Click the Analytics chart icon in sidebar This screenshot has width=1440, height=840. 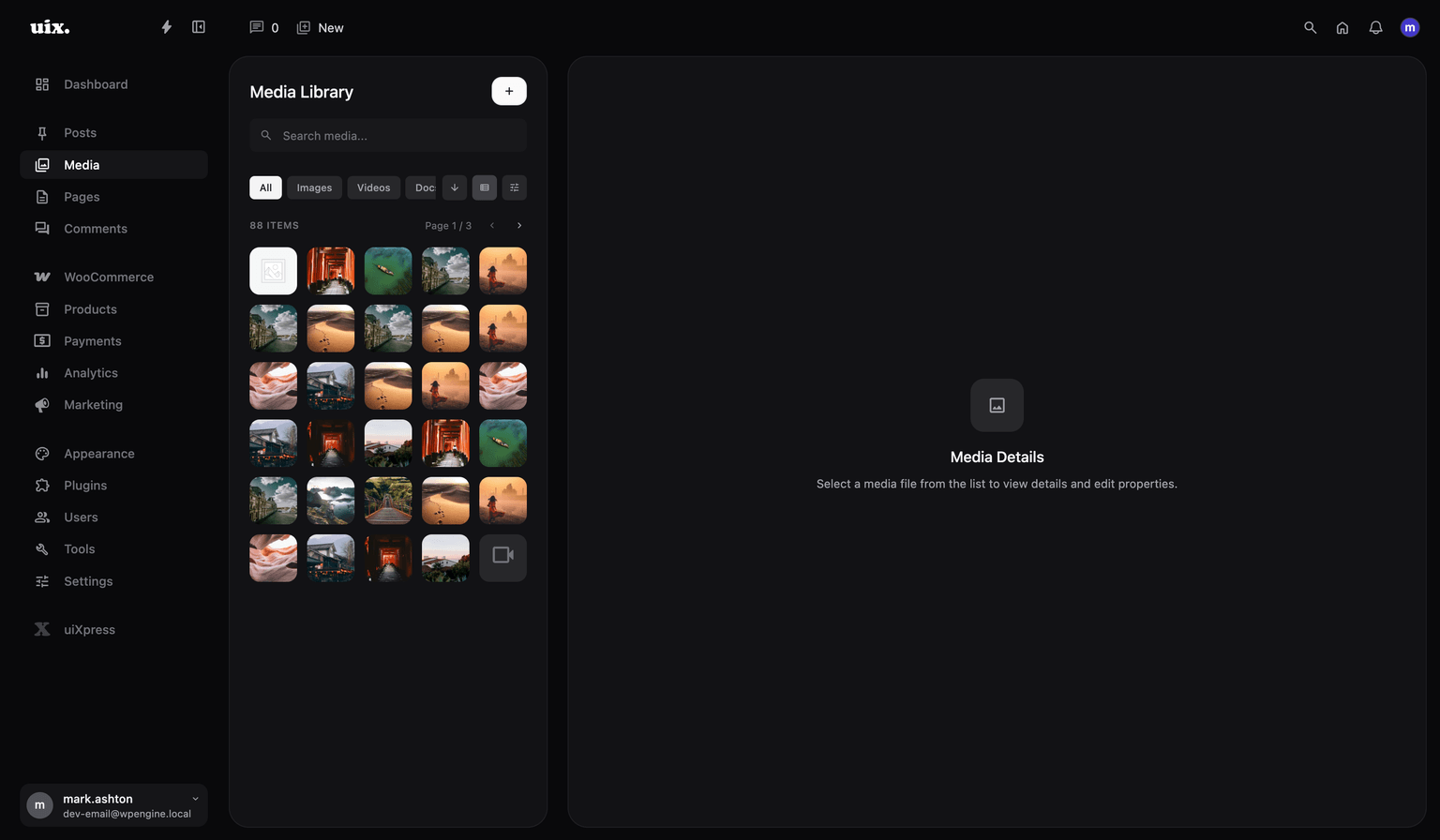tap(41, 372)
